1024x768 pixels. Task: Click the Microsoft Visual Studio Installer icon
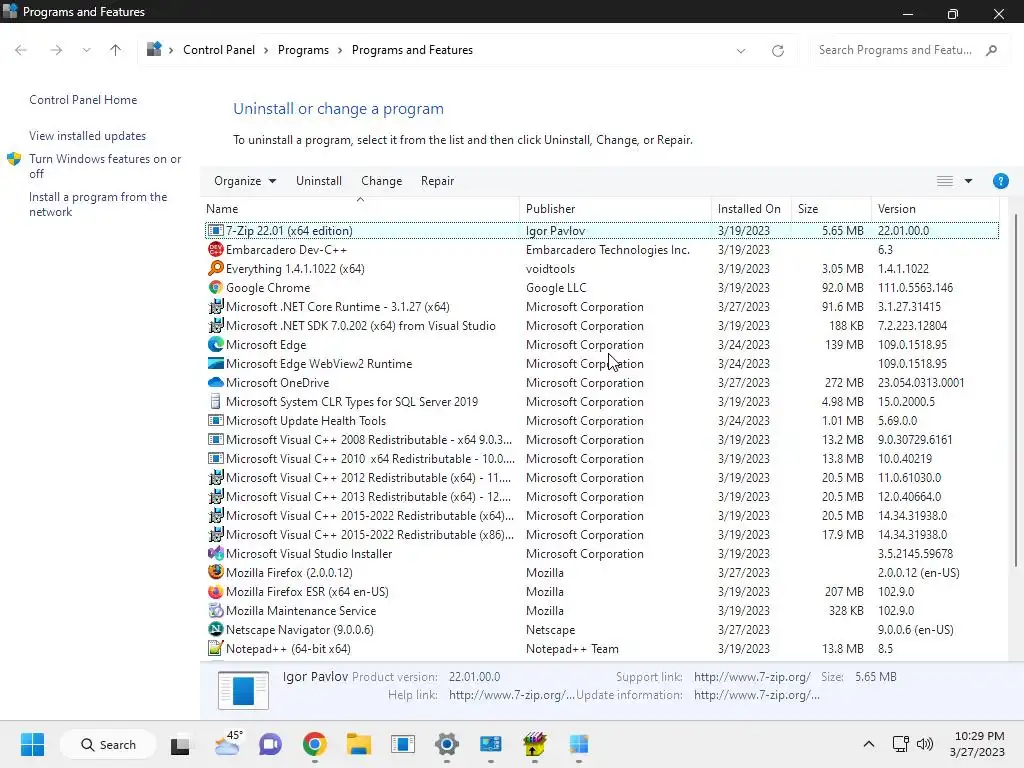pos(216,553)
